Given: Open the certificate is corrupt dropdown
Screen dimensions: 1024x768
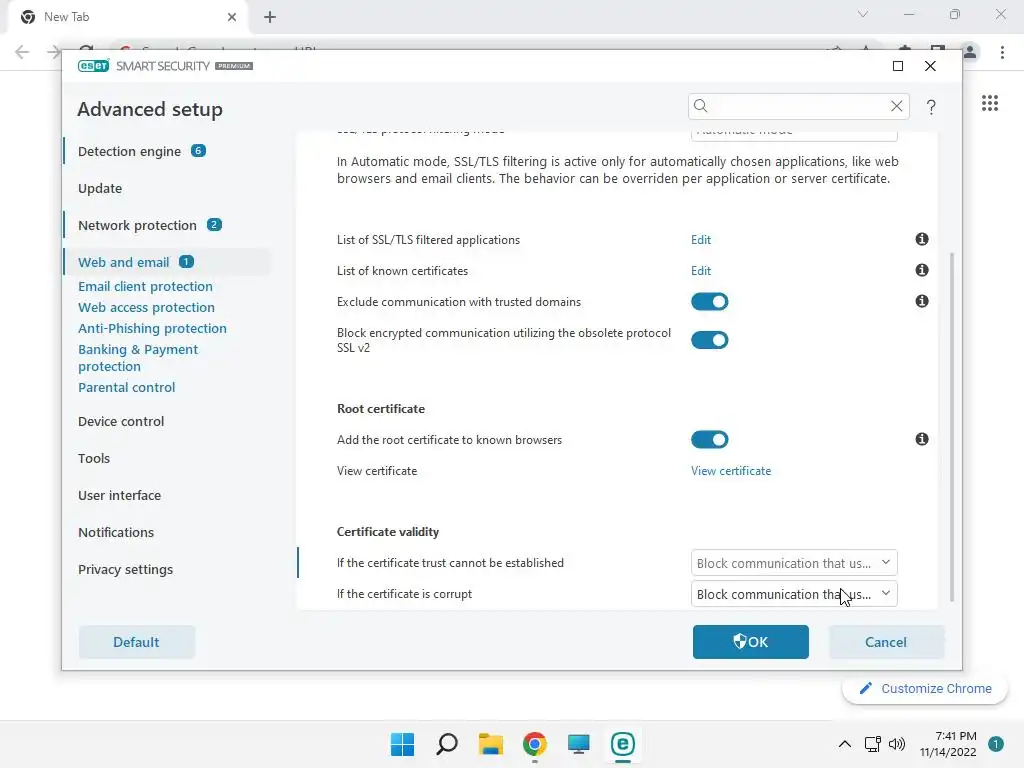Looking at the screenshot, I should (793, 594).
